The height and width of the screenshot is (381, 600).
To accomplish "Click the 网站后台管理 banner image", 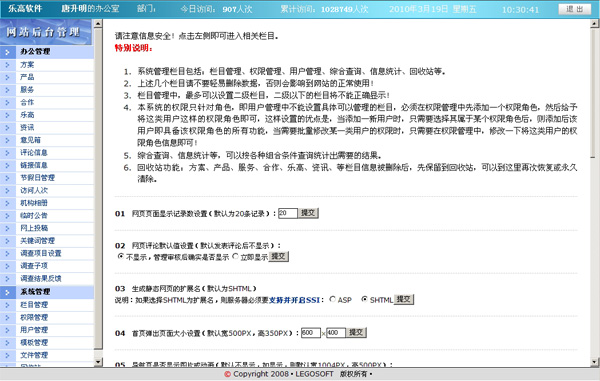I will pyautogui.click(x=46, y=32).
